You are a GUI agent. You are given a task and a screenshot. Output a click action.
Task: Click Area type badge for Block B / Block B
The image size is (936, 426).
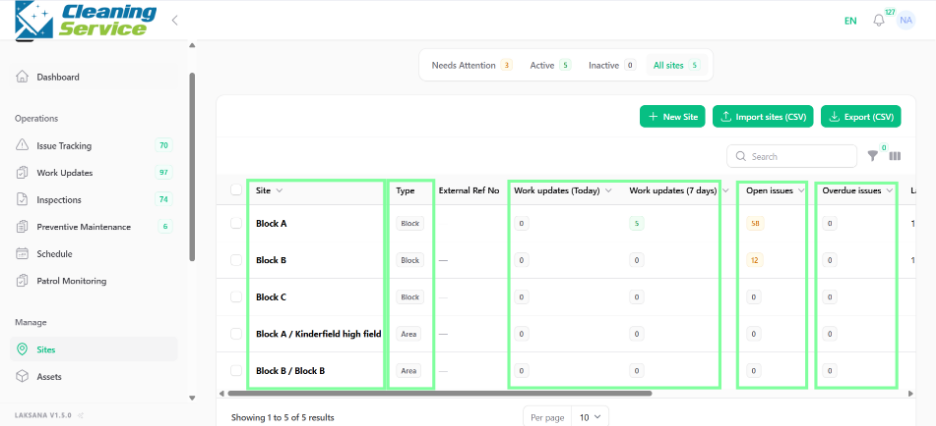click(408, 371)
